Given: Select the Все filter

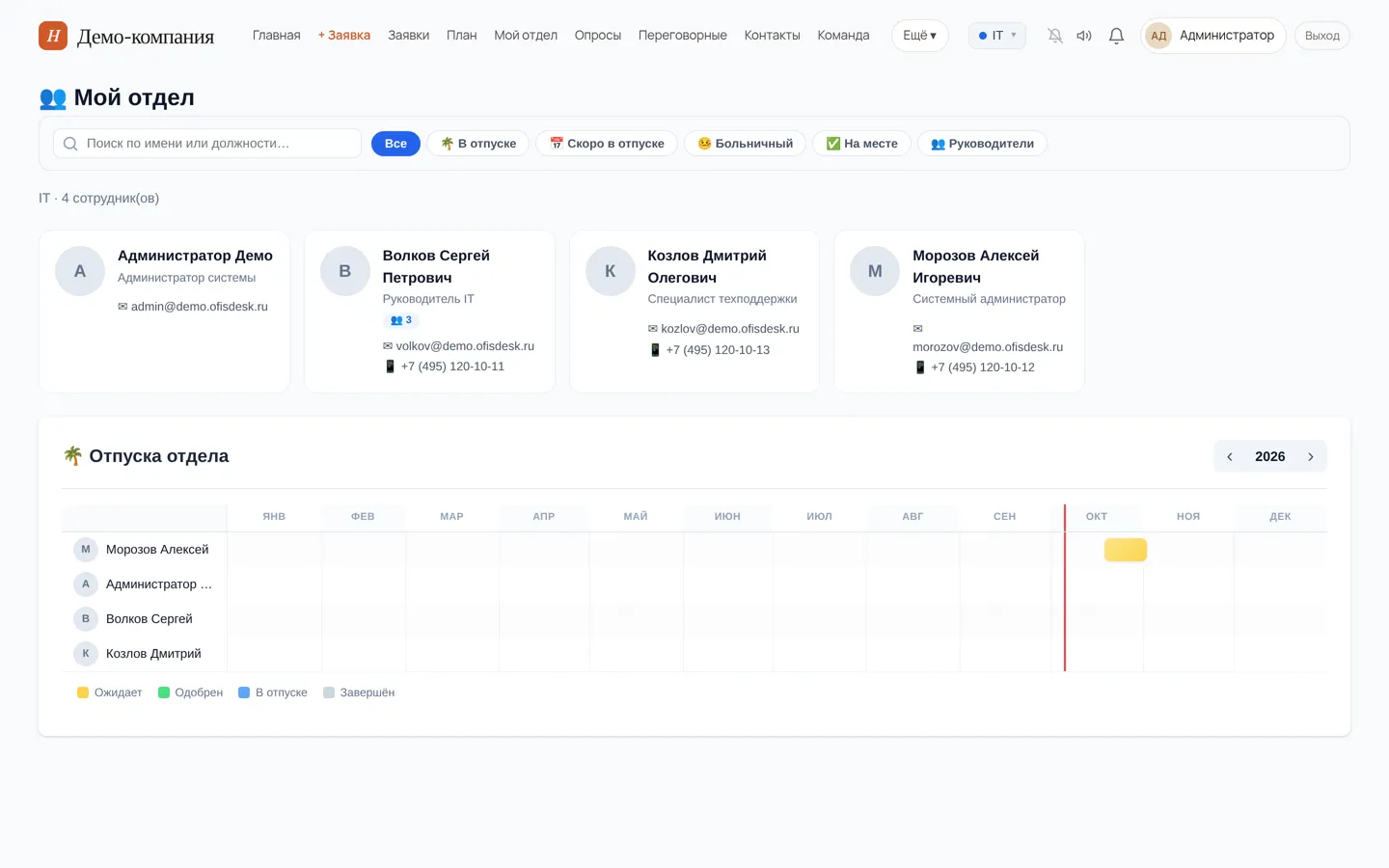Looking at the screenshot, I should point(395,144).
